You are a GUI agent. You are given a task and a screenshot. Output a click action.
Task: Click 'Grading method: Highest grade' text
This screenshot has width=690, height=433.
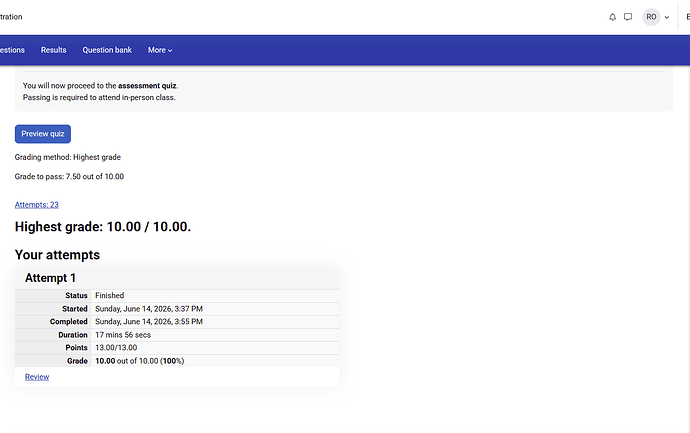[x=68, y=157]
